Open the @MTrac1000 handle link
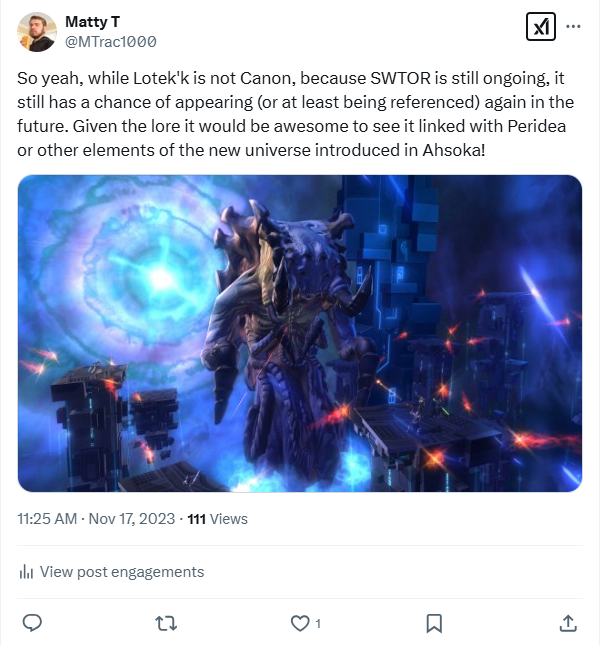 [111, 42]
